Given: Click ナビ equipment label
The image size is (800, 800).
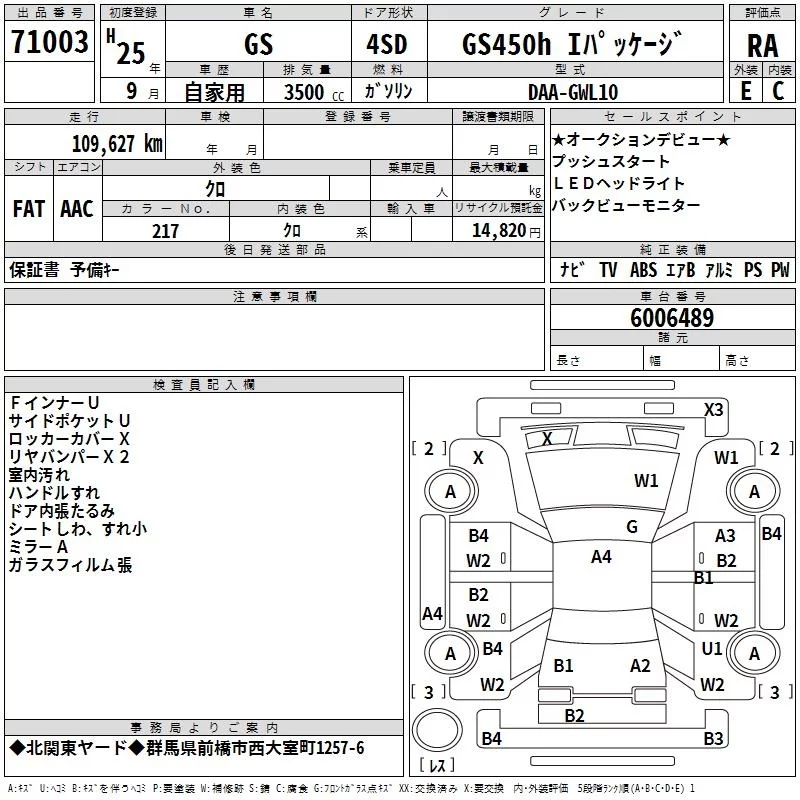Looking at the screenshot, I should (x=572, y=269).
